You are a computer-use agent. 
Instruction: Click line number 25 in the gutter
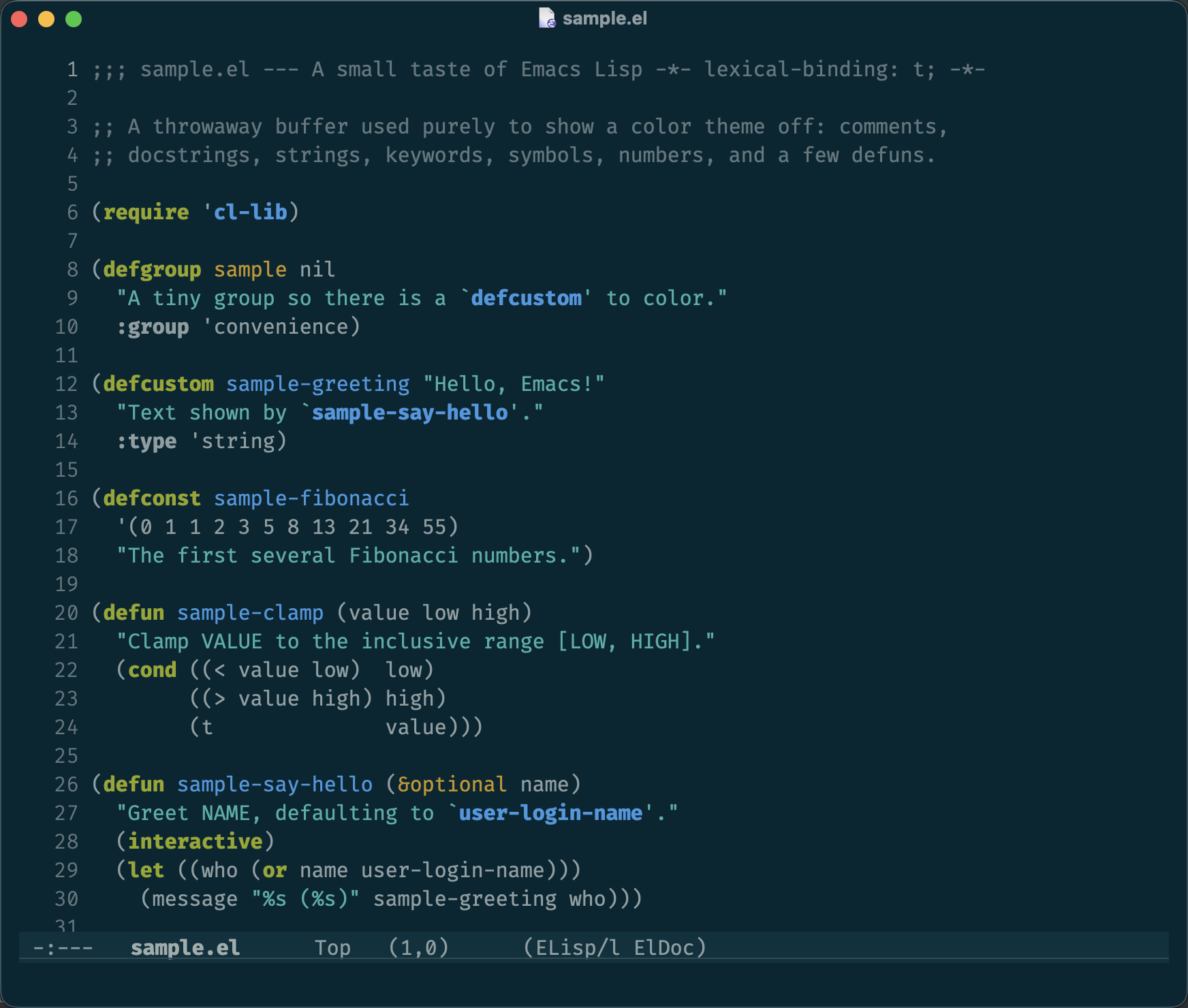[x=67, y=755]
